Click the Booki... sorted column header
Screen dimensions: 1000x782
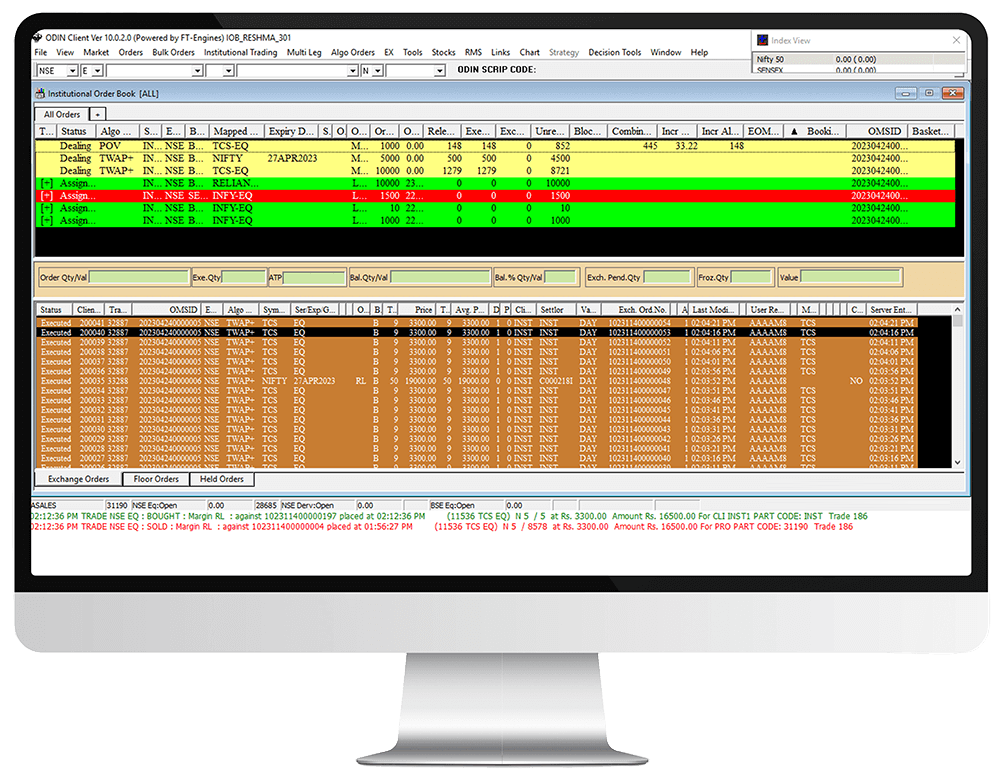point(814,131)
